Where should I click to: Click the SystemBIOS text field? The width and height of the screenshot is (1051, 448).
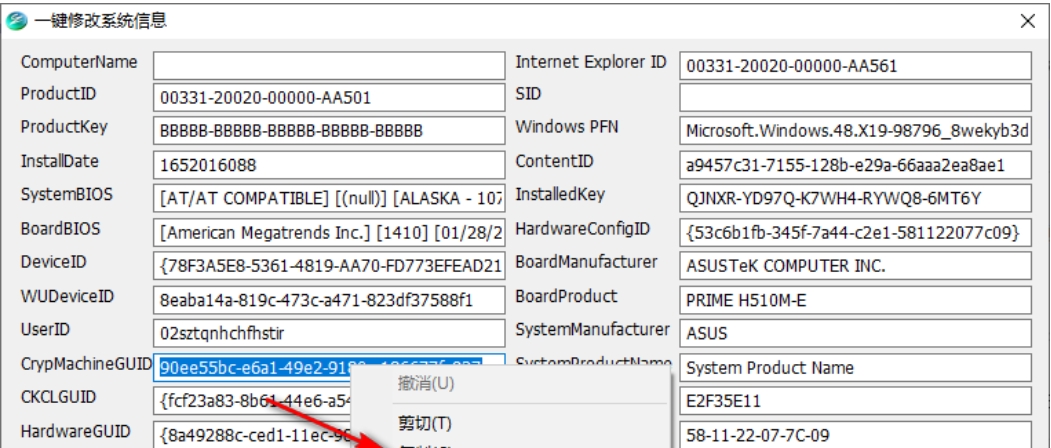(x=329, y=198)
